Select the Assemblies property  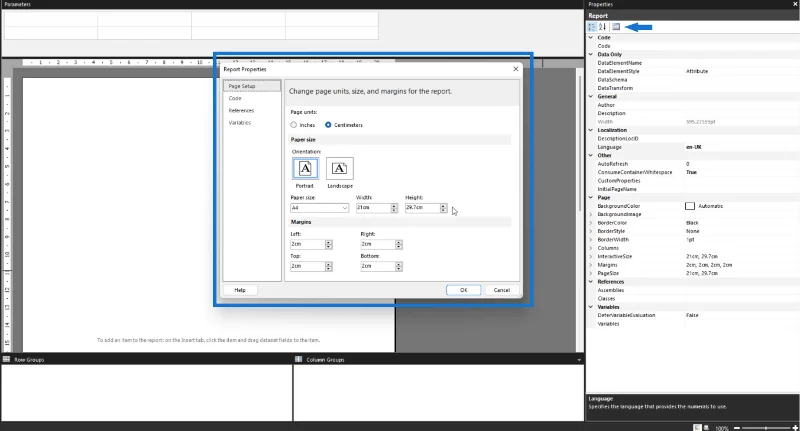(693, 290)
